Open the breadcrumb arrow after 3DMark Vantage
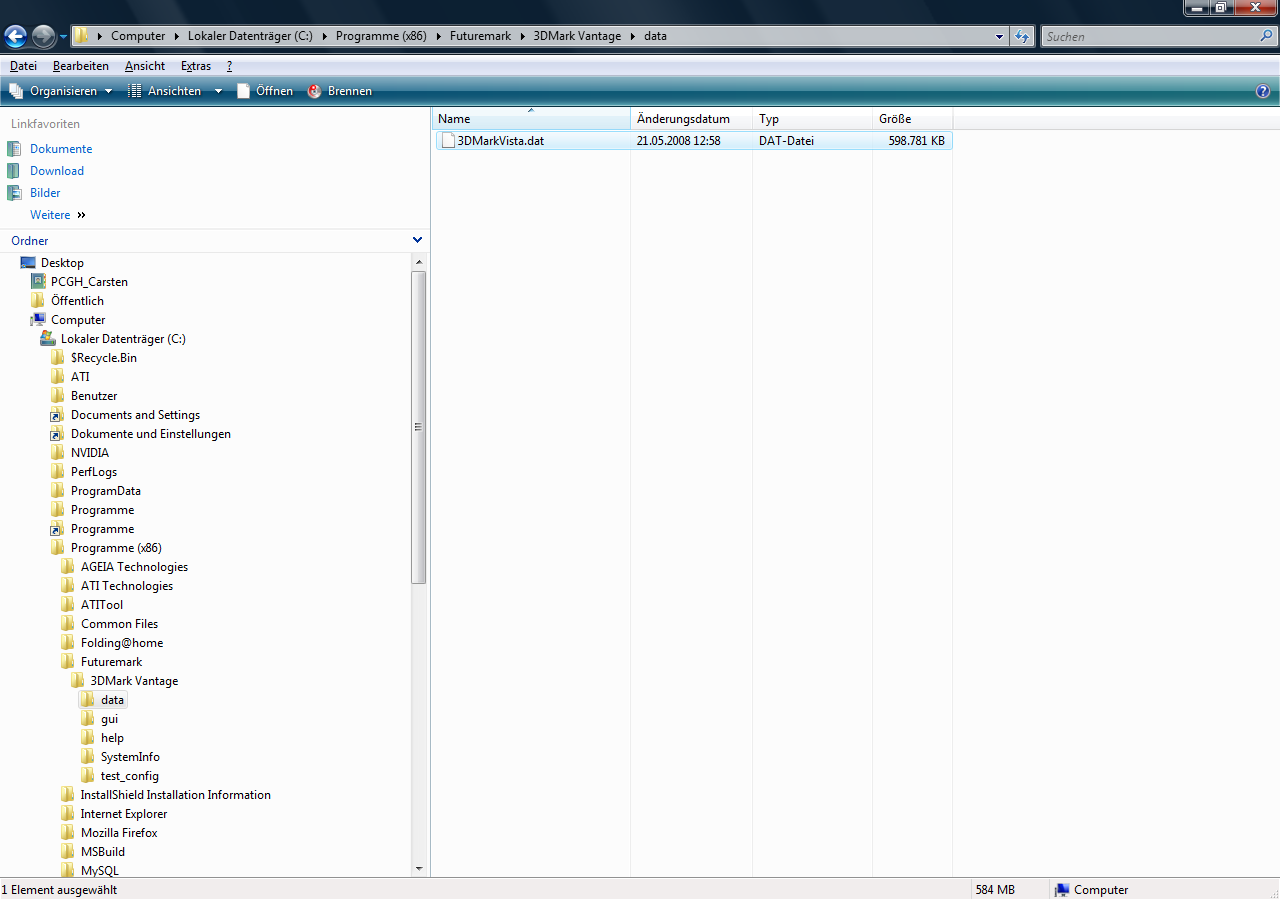 click(633, 36)
